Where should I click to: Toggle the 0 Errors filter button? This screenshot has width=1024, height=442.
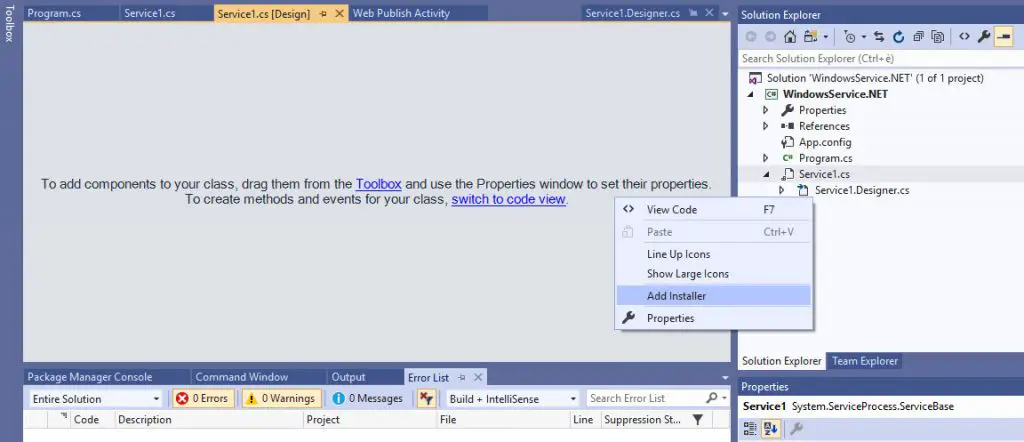point(203,398)
